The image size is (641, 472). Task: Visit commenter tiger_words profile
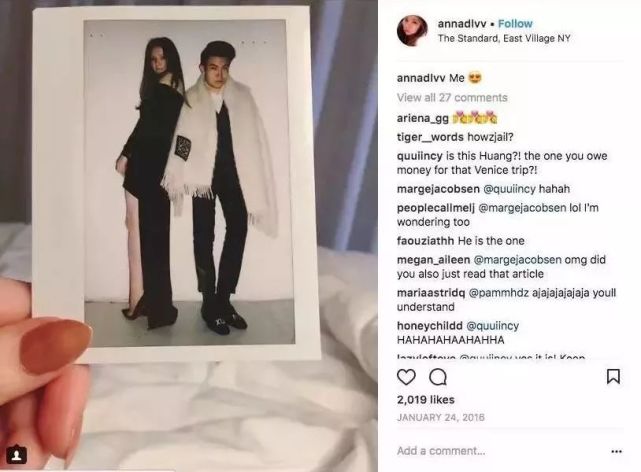[430, 137]
